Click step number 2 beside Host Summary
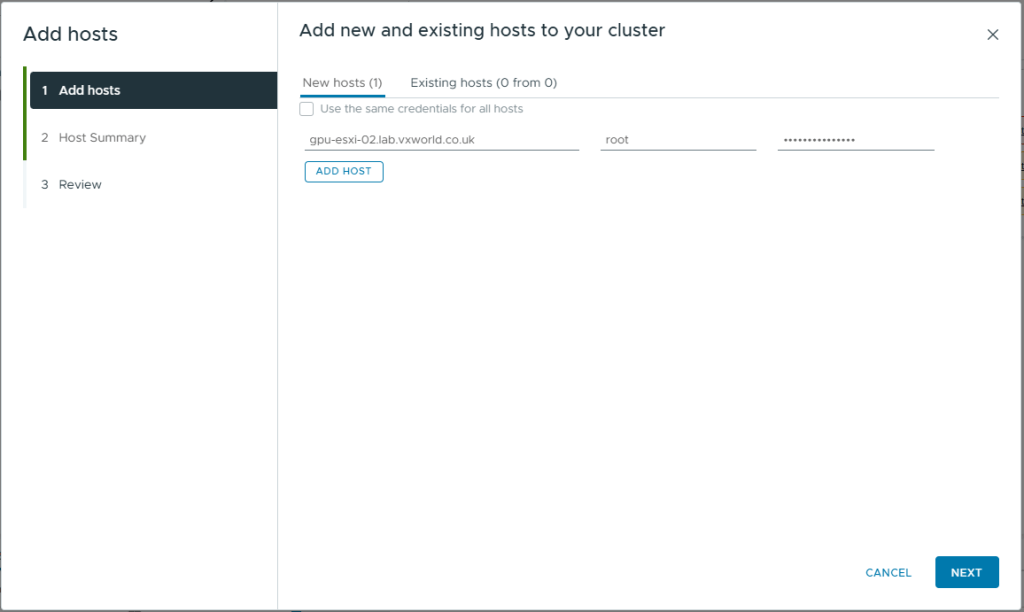The height and width of the screenshot is (612, 1024). [x=45, y=138]
